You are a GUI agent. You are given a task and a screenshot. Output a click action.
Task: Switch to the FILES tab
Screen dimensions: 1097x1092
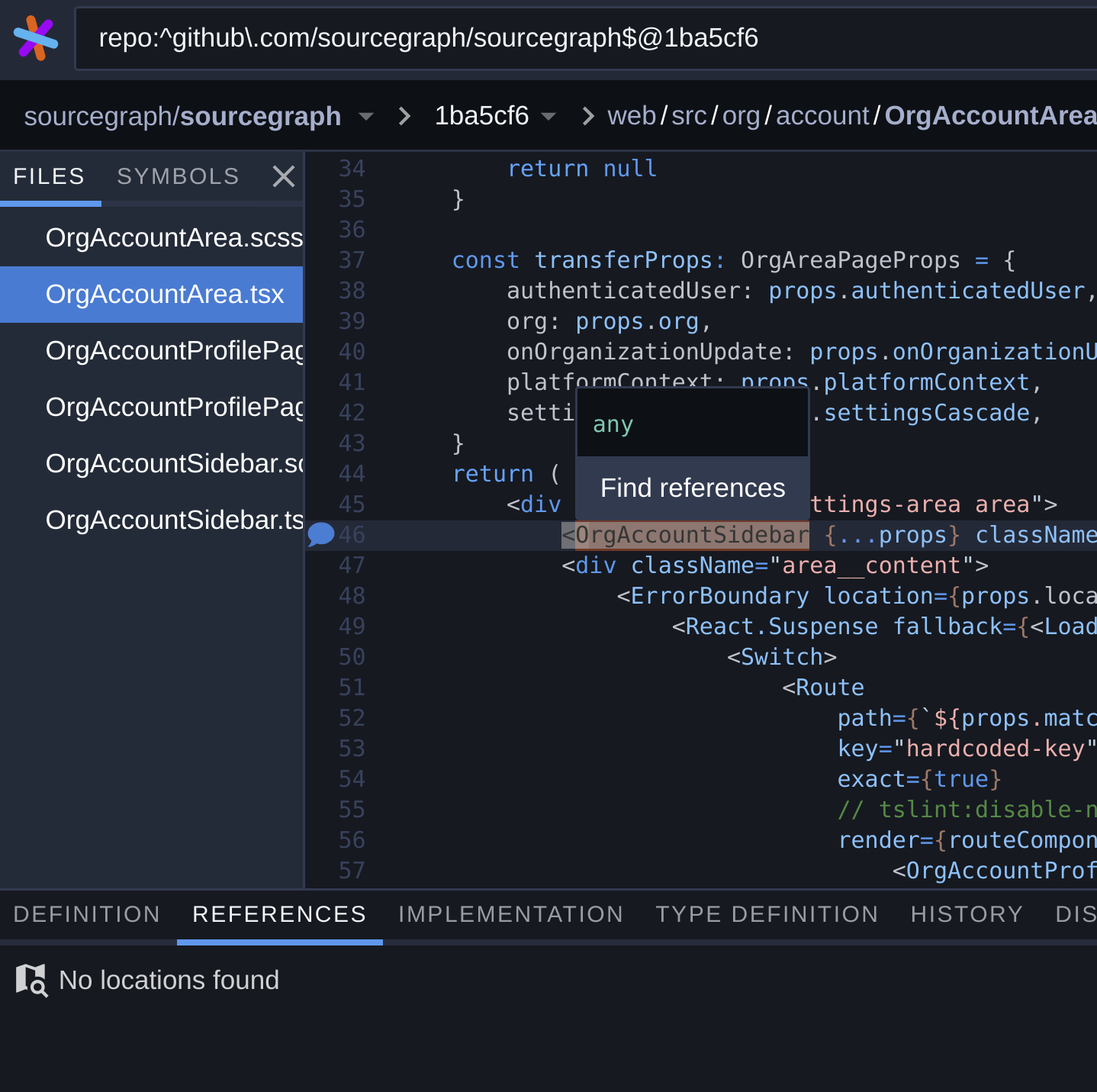pos(50,177)
